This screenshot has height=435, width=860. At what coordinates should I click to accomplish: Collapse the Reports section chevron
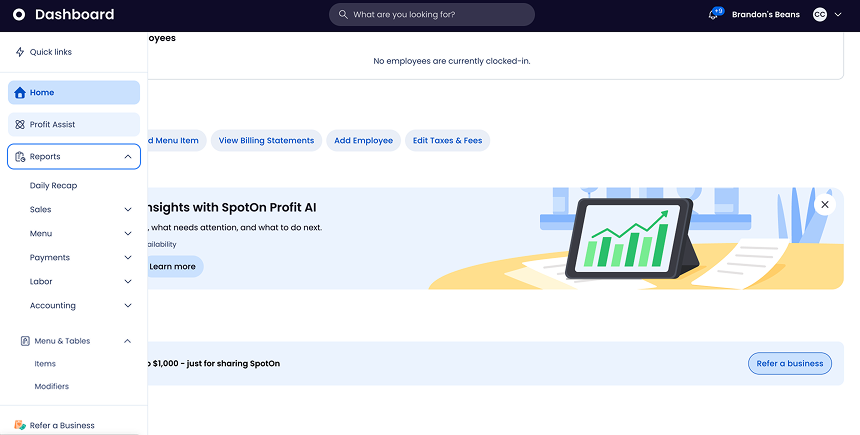pos(128,157)
